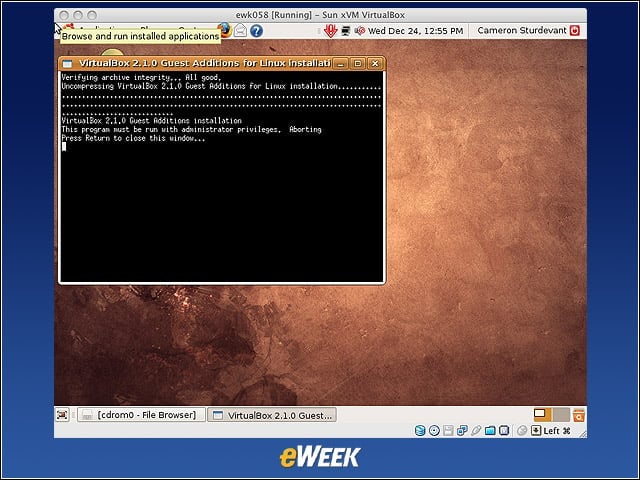
Task: Click the VirtualBox network adapters indicator
Action: point(462,431)
